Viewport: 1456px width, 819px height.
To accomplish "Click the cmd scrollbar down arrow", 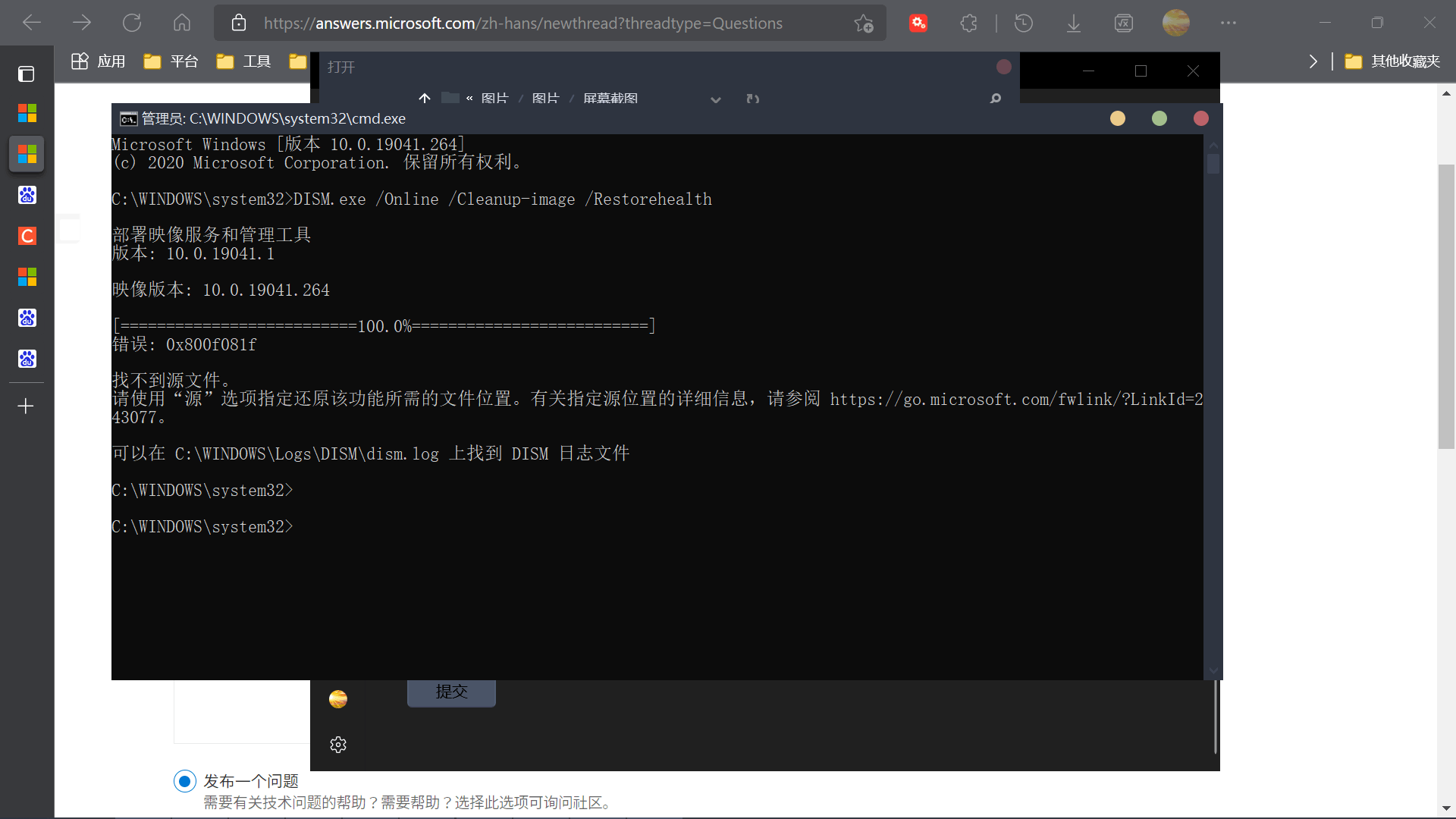I will click(x=1213, y=670).
